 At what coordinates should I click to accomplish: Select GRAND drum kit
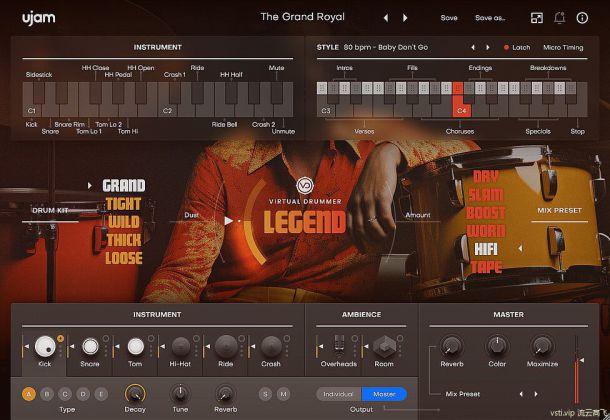124,186
